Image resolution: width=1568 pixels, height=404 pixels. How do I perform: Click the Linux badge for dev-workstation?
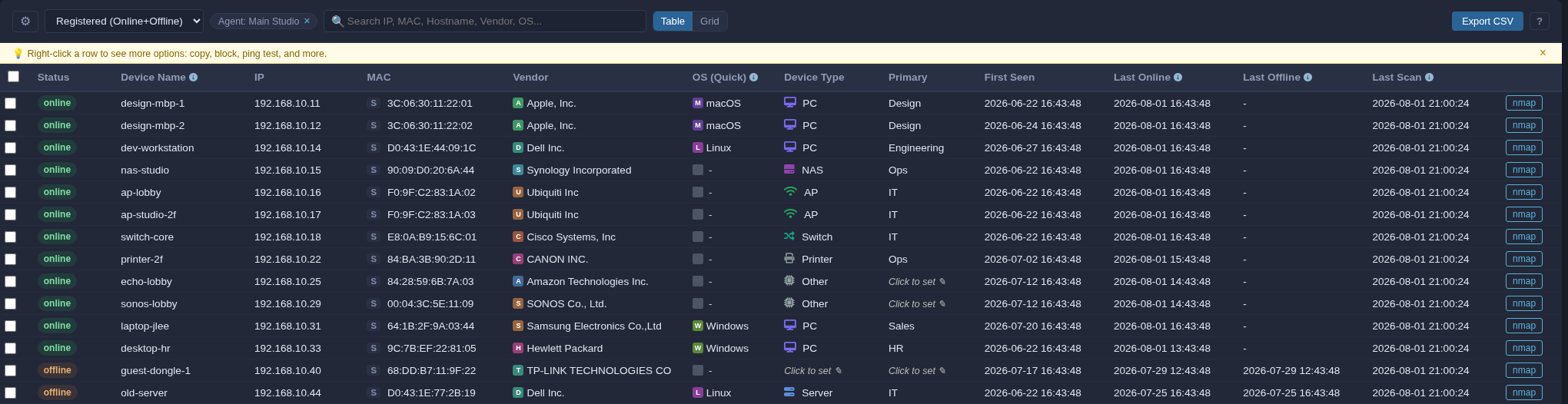coord(698,147)
